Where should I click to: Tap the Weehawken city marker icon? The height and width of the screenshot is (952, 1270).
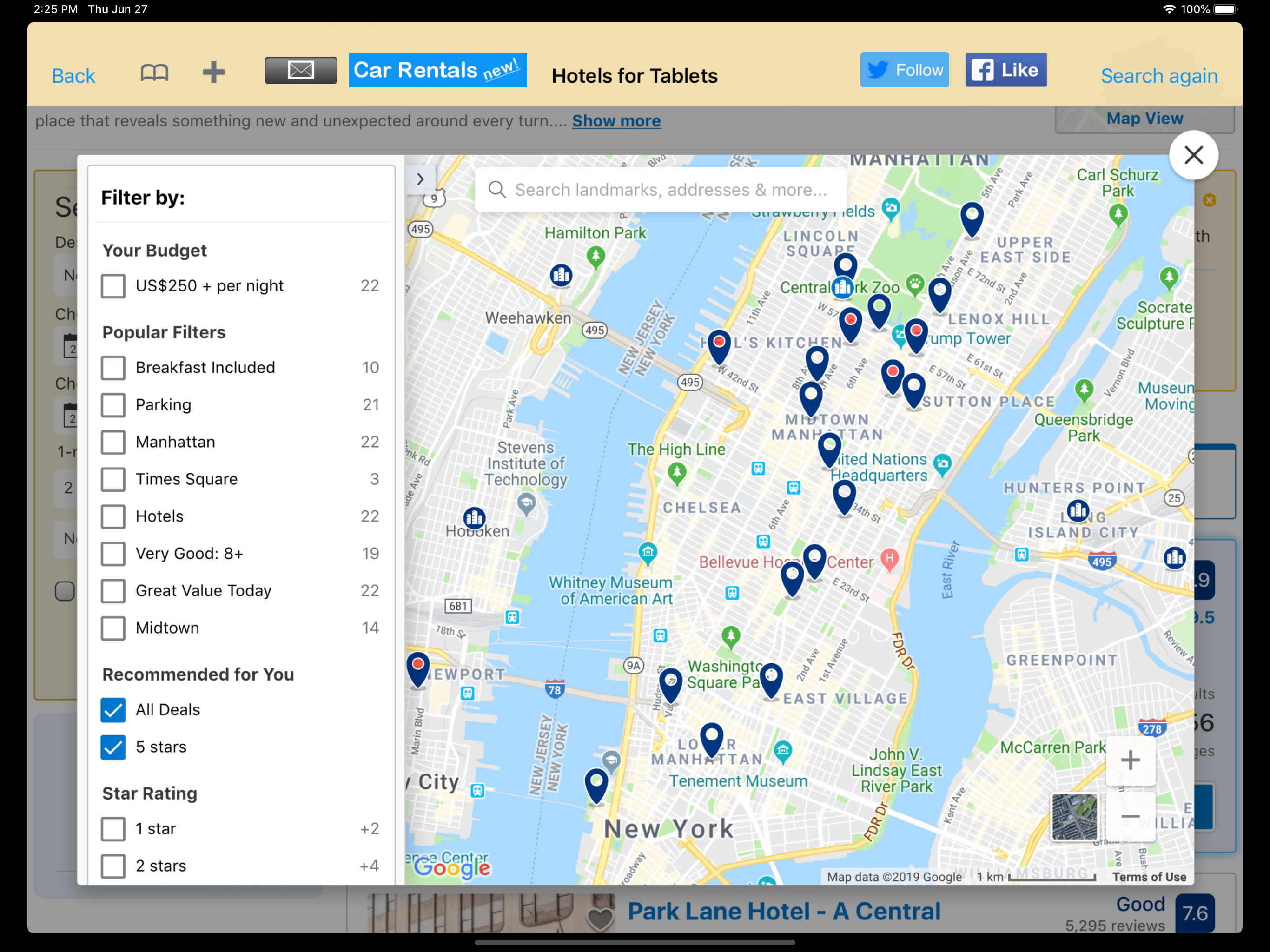point(560,276)
